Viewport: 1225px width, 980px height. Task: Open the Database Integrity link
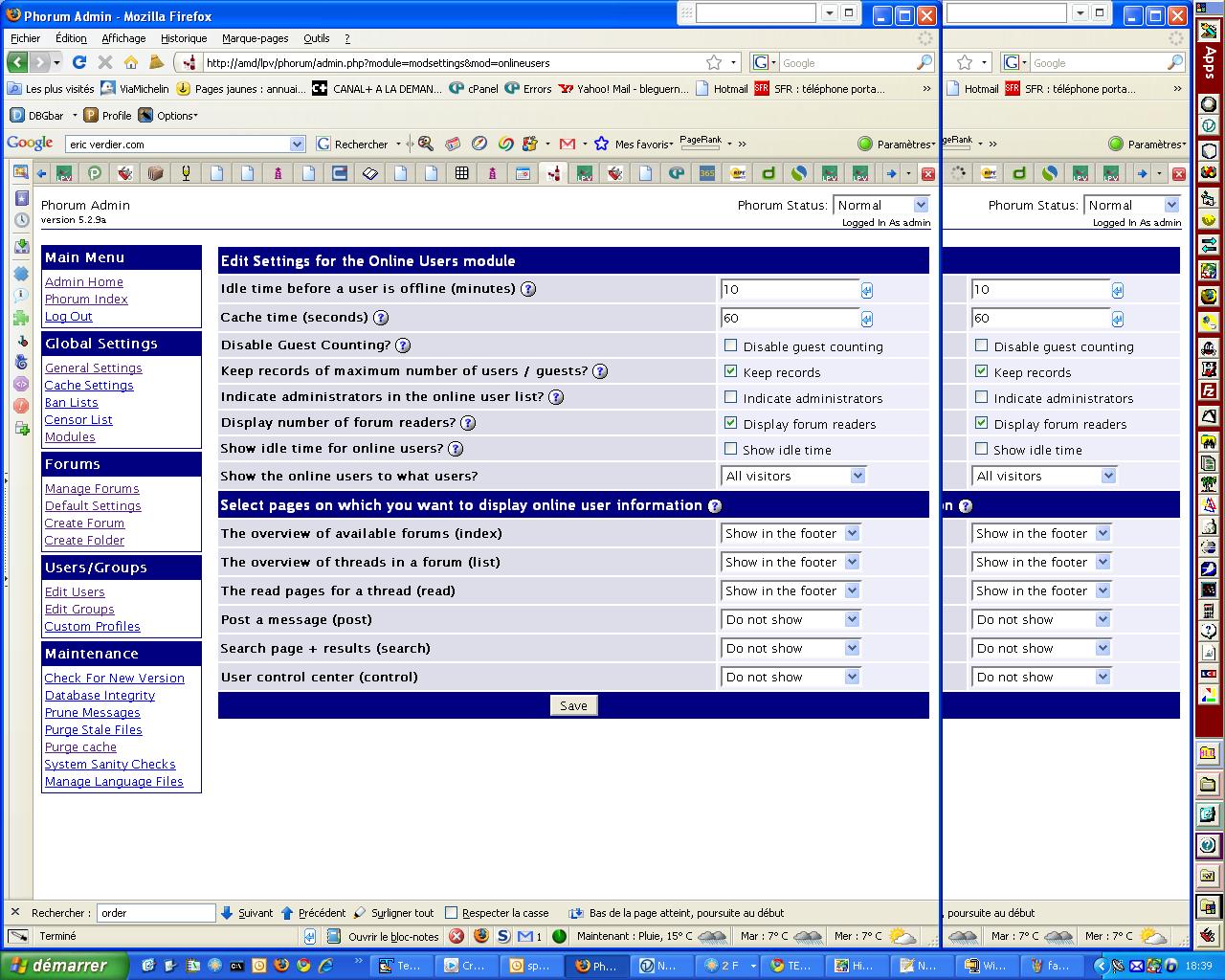[x=100, y=696]
